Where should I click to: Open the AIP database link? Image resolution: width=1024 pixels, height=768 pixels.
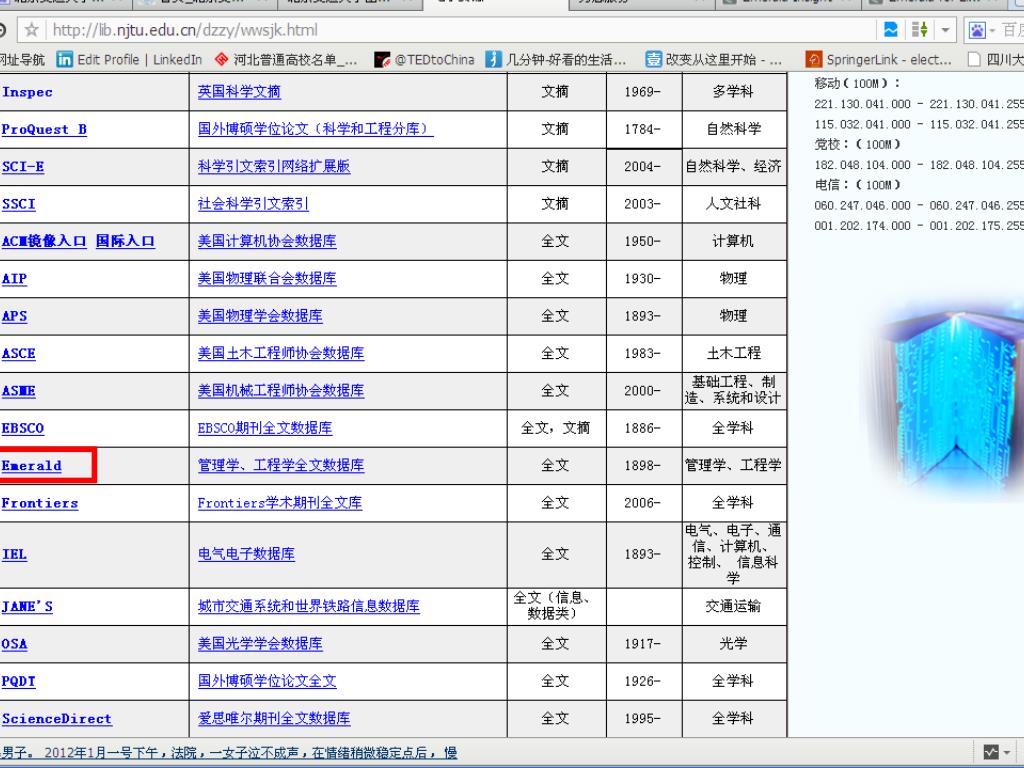tap(14, 279)
